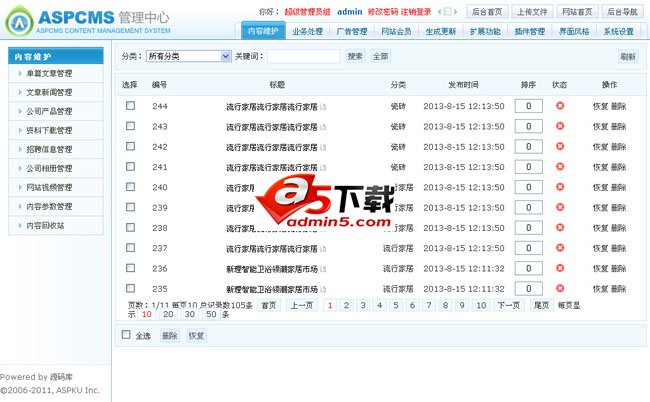650x402 pixels.
Task: Click the 后台首页 button
Action: click(x=487, y=12)
